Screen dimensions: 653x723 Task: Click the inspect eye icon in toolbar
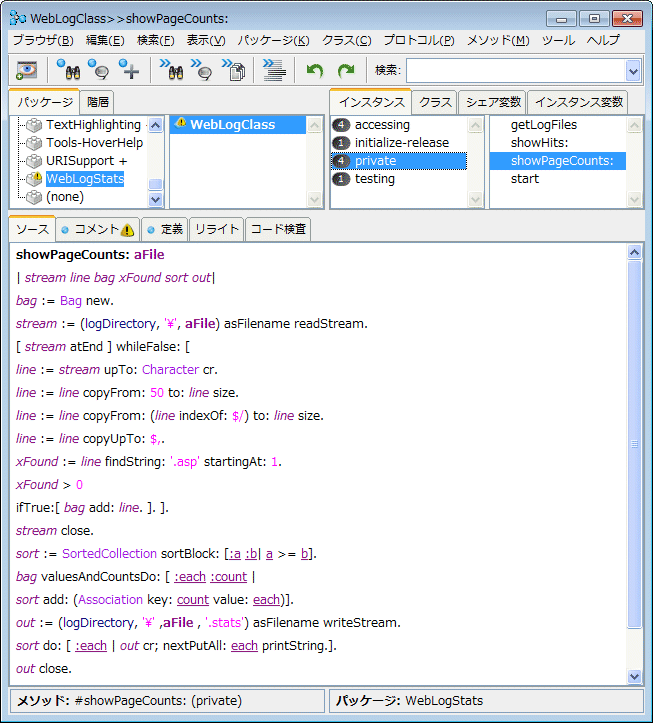(x=26, y=70)
